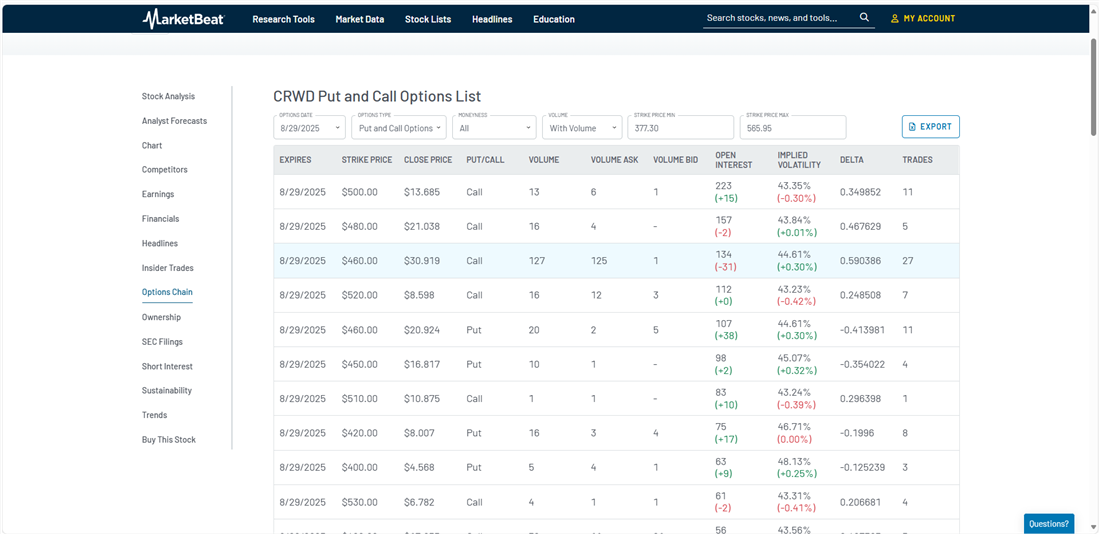
Task: Click the MarketBeat logo
Action: pyautogui.click(x=184, y=19)
